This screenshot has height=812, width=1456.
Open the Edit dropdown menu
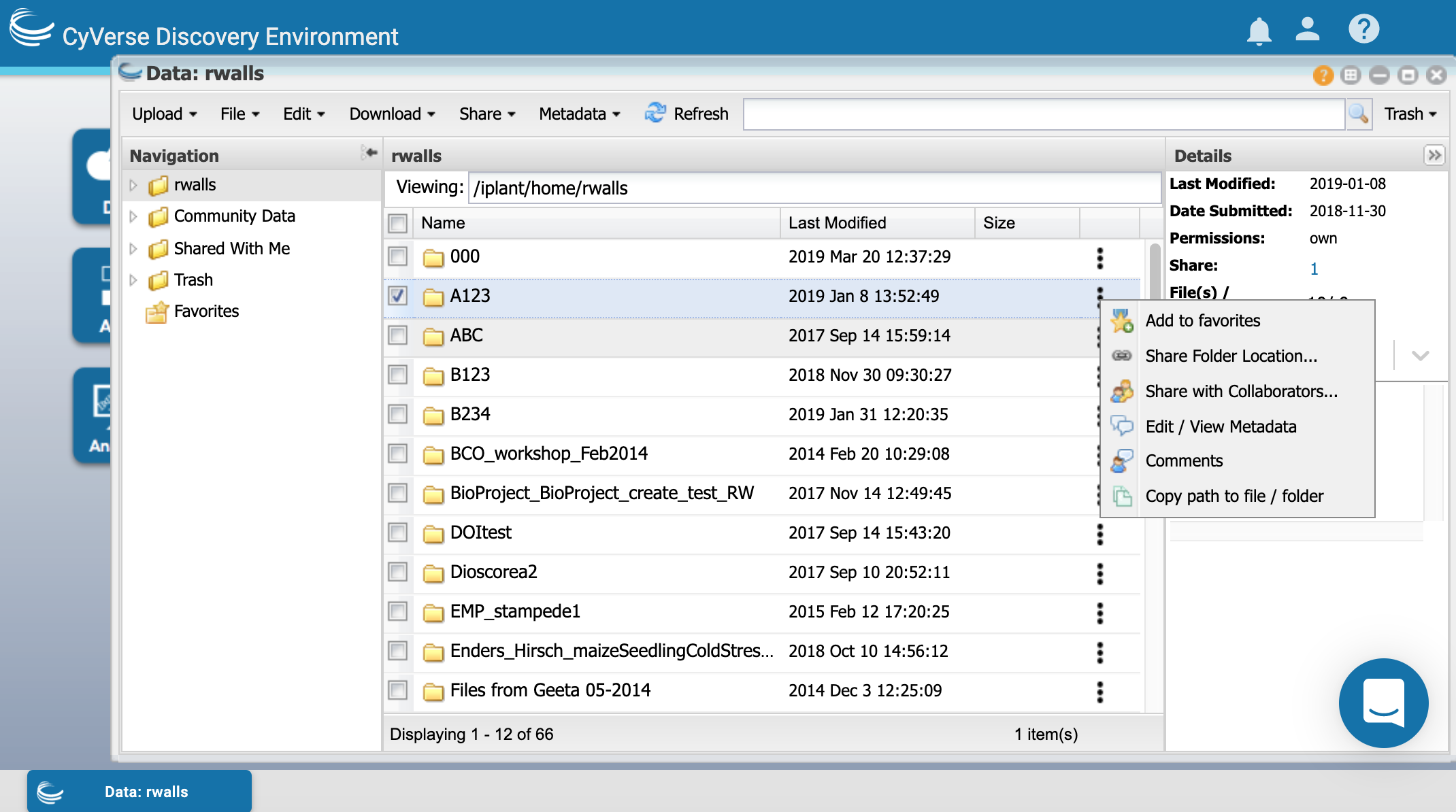[x=304, y=114]
